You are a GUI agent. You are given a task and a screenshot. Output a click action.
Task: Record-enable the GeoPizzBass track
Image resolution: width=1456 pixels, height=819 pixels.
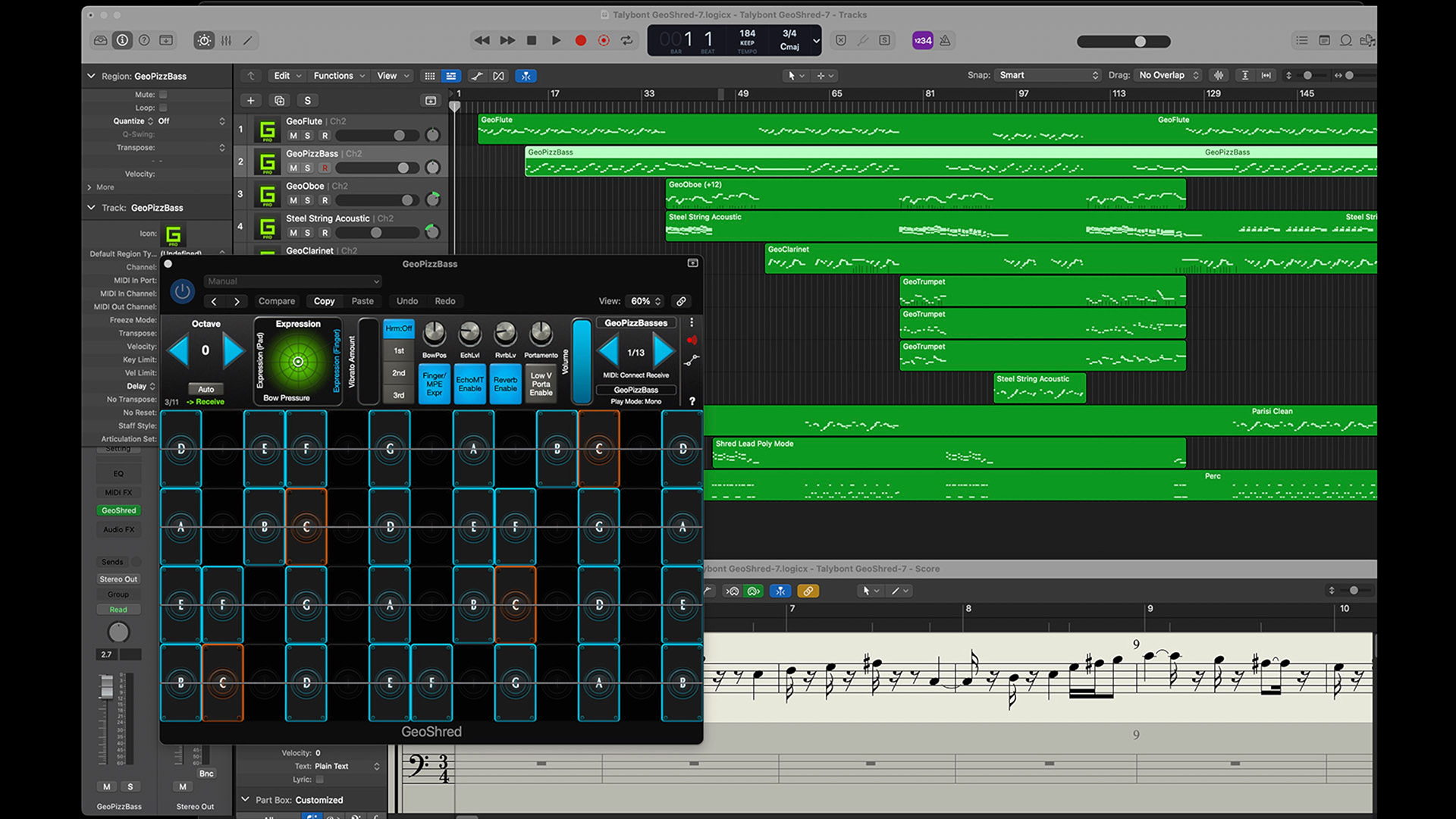coord(325,168)
